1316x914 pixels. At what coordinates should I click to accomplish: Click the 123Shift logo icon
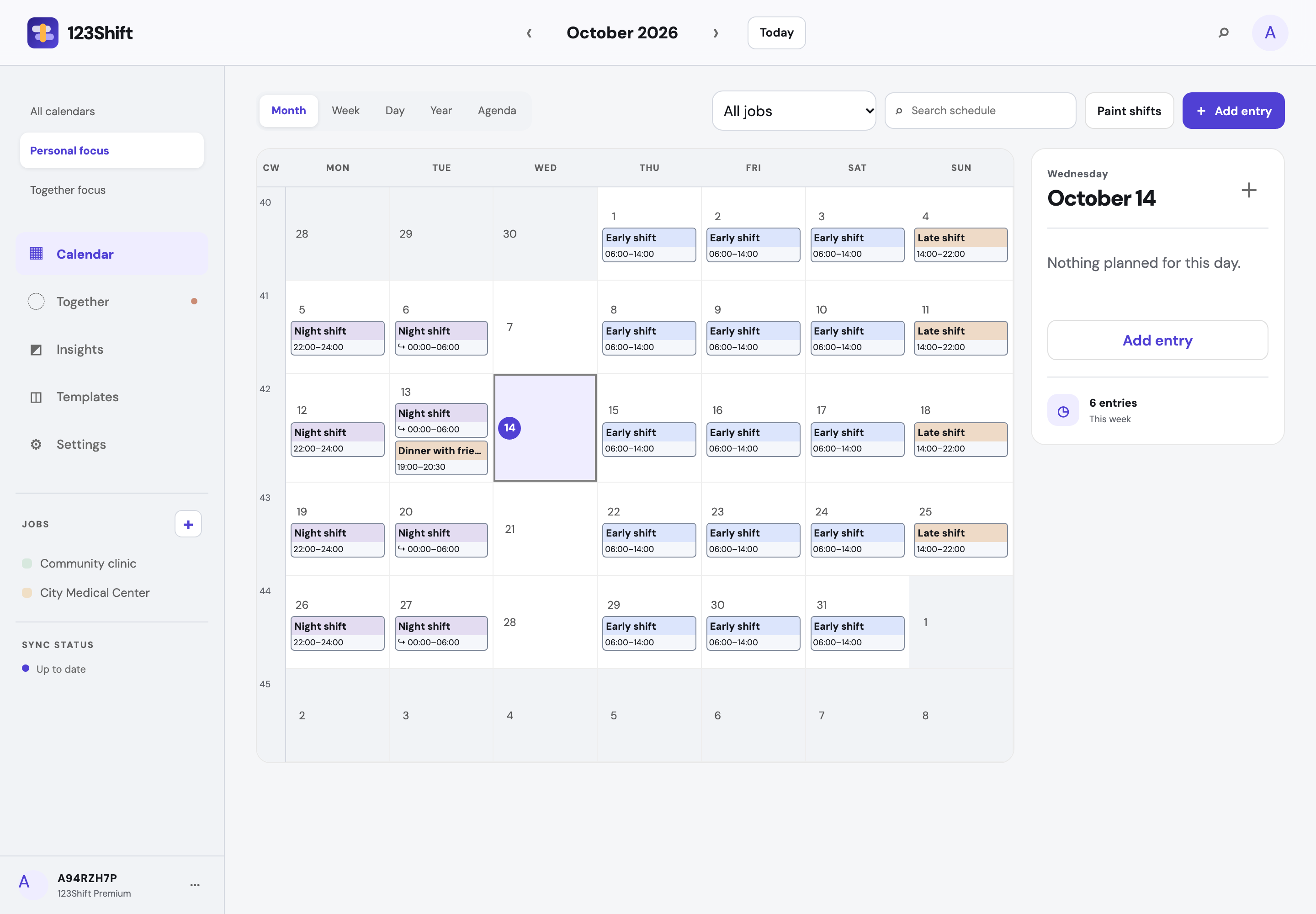pyautogui.click(x=43, y=32)
